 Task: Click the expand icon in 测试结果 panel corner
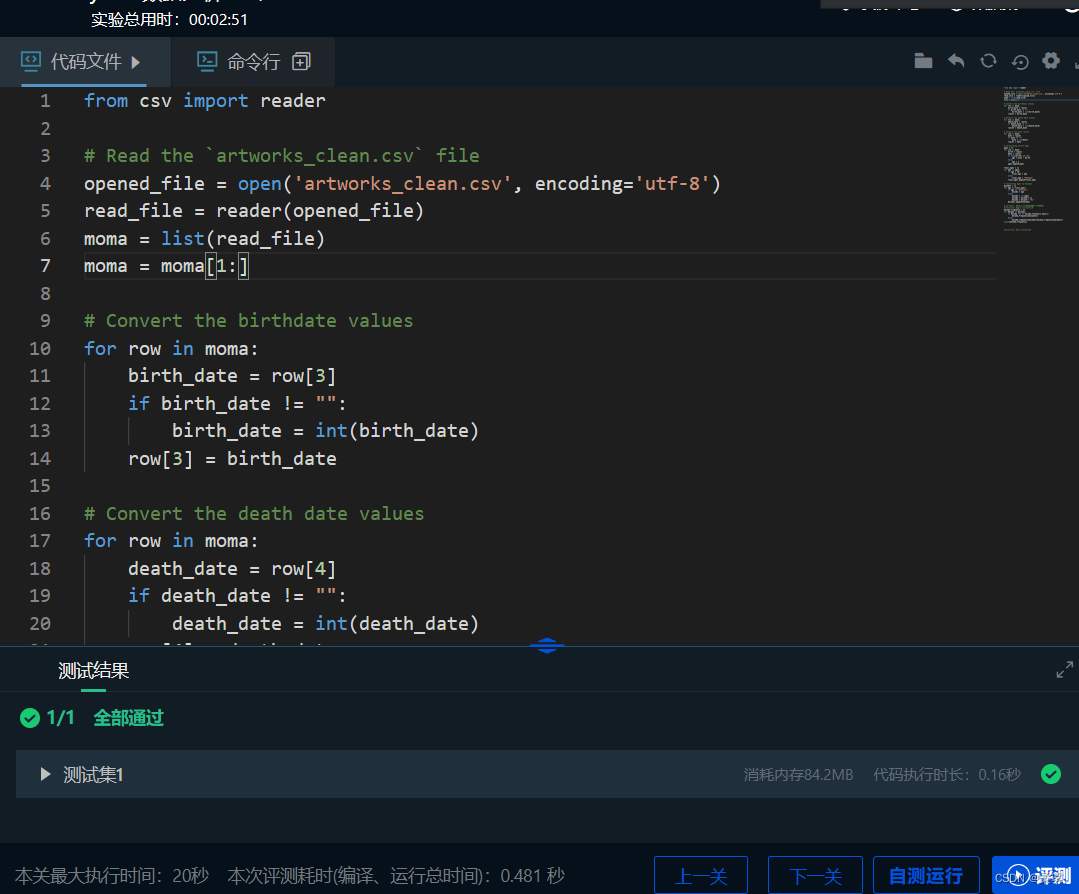[x=1064, y=669]
